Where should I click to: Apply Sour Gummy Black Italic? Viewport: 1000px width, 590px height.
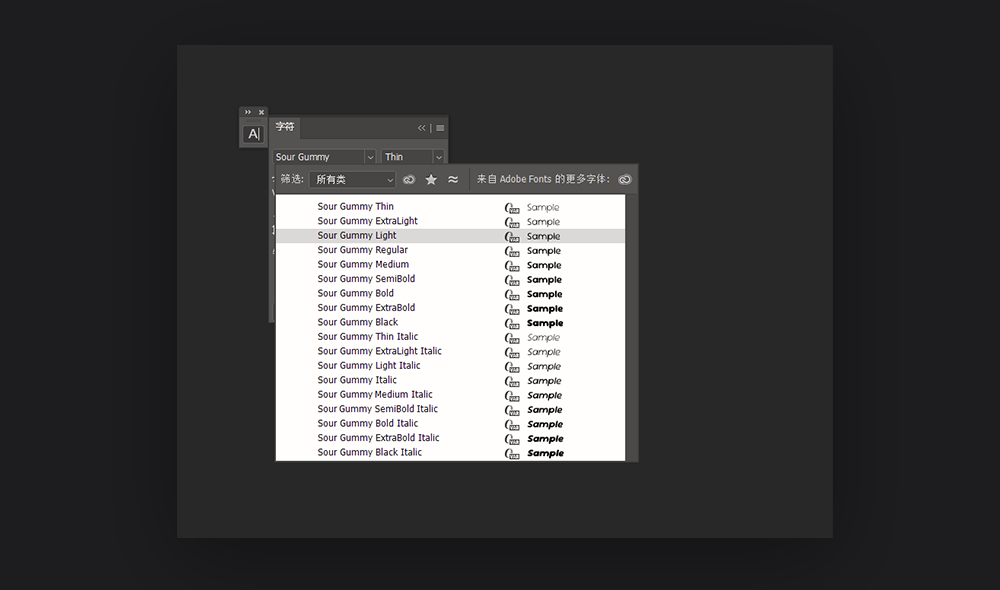[x=450, y=452]
